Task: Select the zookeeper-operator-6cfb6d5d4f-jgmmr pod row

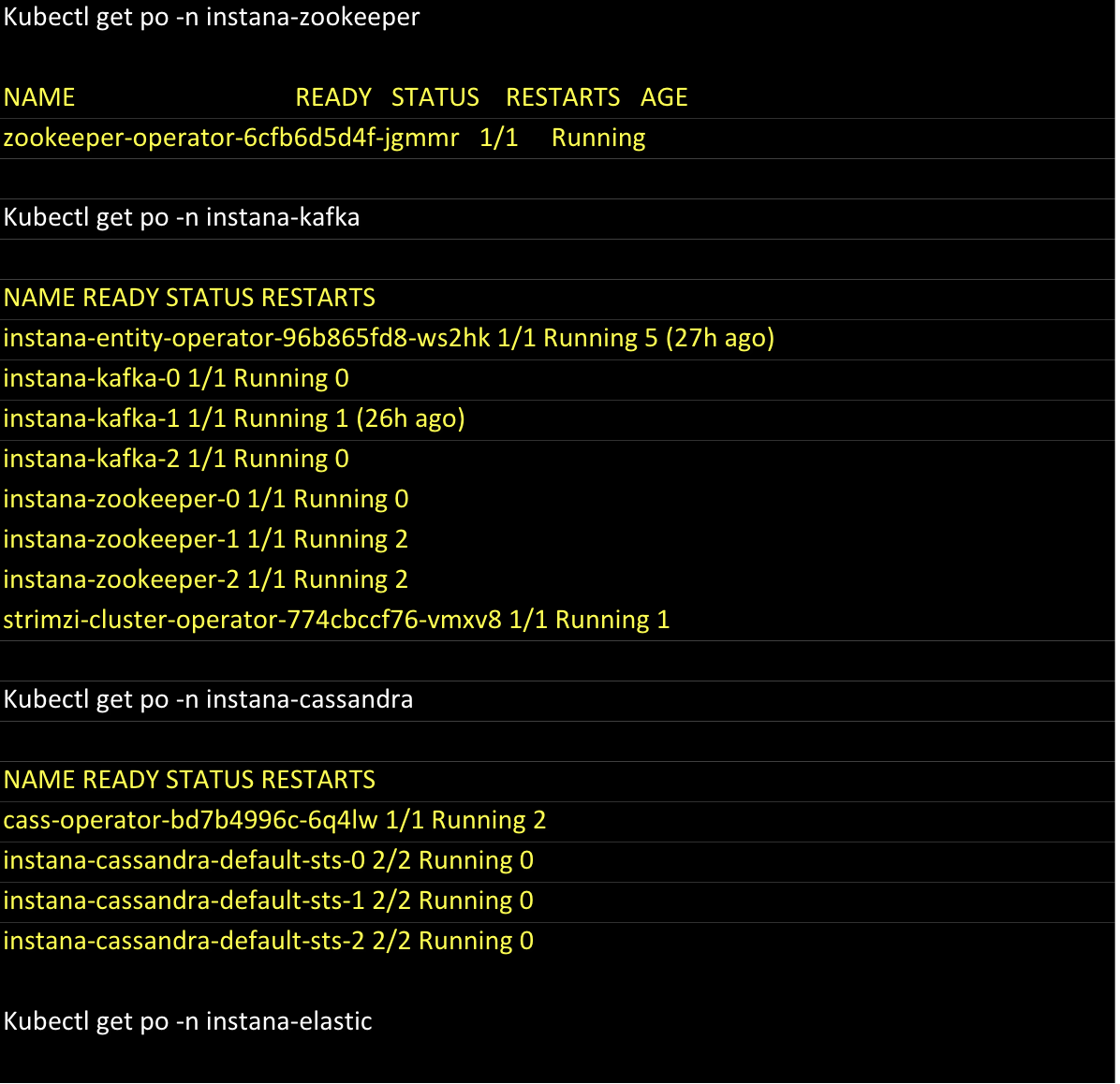Action: point(324,137)
